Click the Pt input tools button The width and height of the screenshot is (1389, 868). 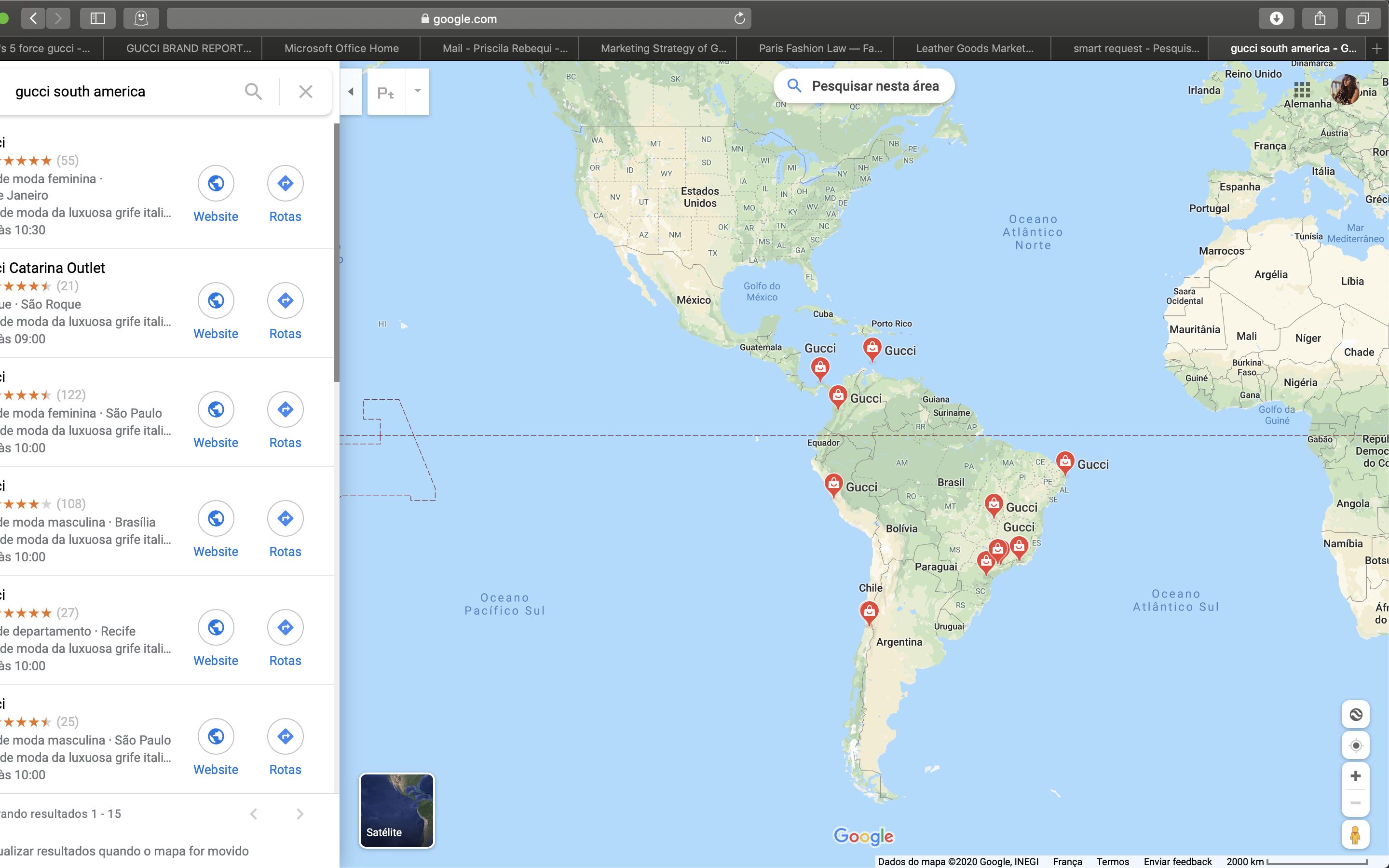coord(386,92)
